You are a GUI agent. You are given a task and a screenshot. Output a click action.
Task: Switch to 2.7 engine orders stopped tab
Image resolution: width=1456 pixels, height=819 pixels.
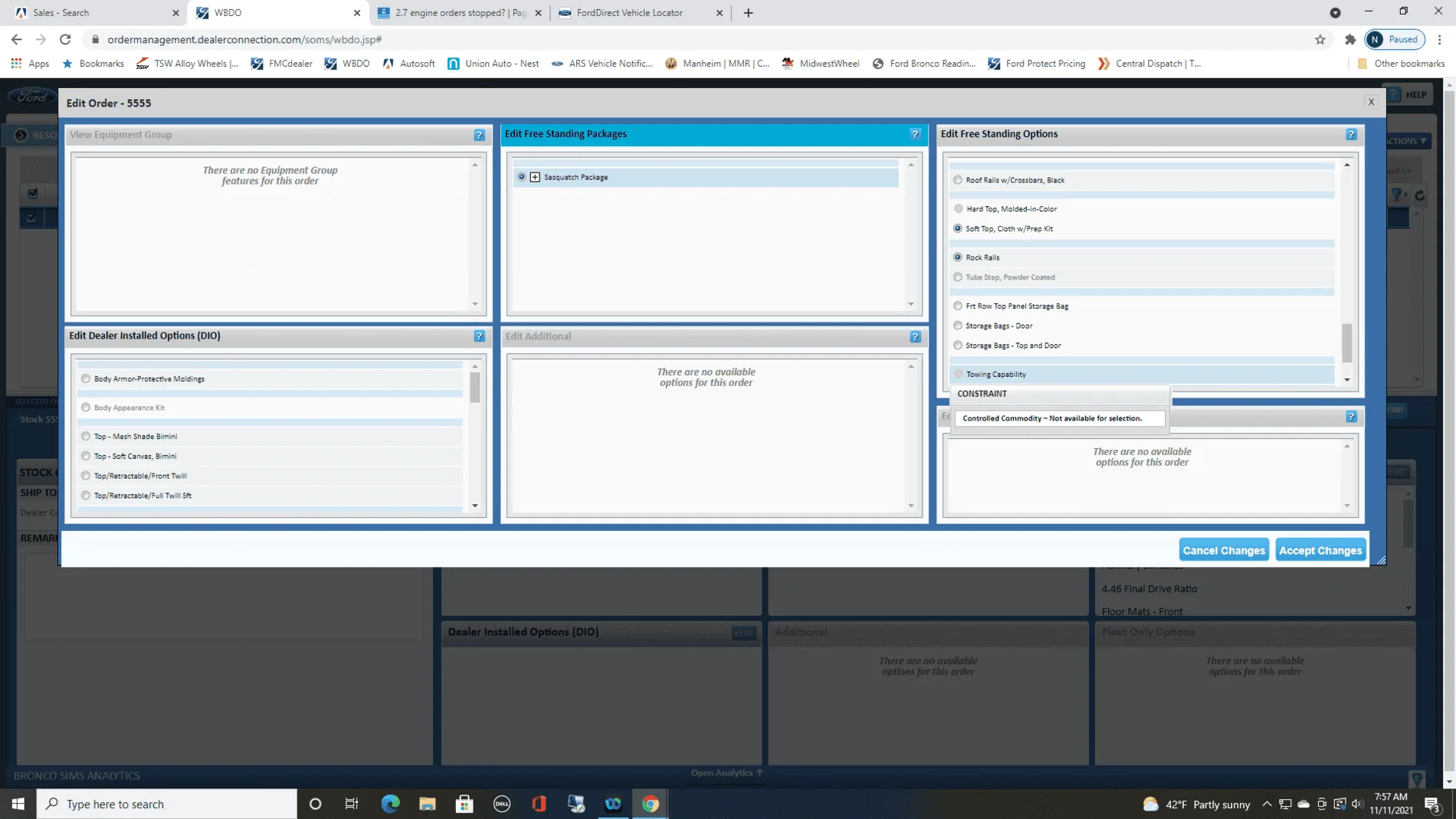point(458,12)
